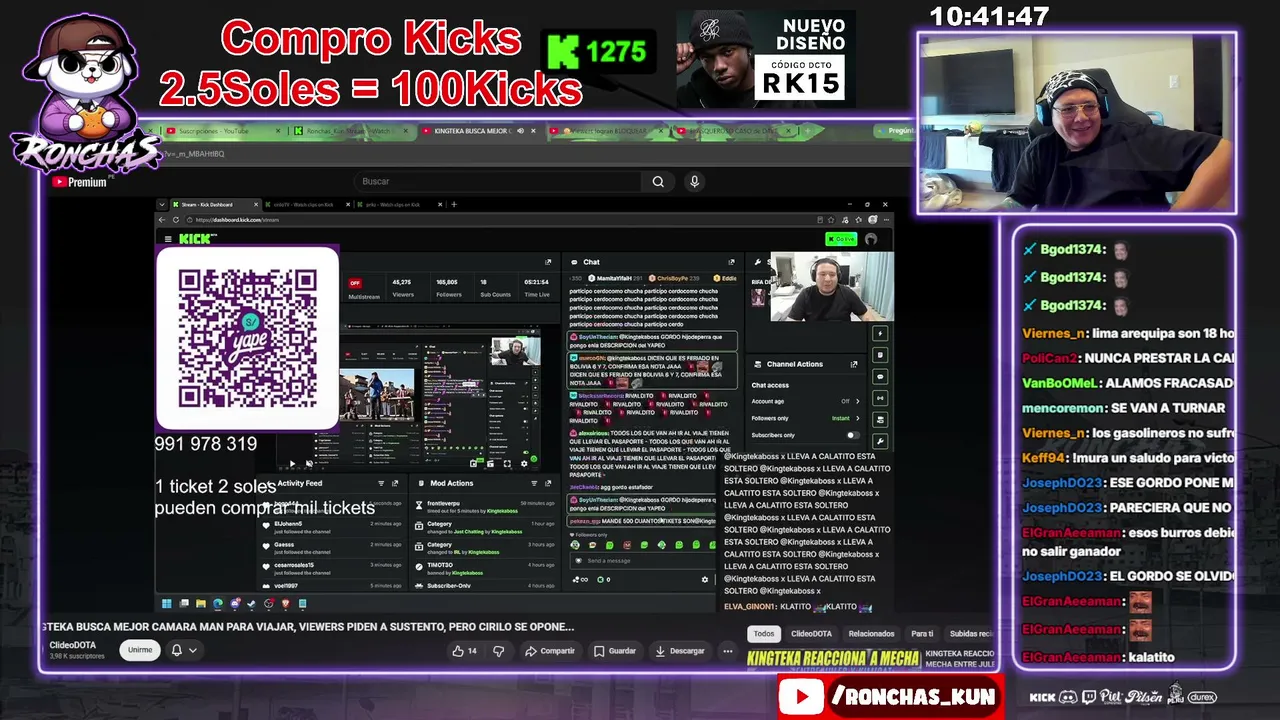Image resolution: width=1280 pixels, height=720 pixels.
Task: Click the YouTube voice search microphone icon
Action: (x=694, y=181)
